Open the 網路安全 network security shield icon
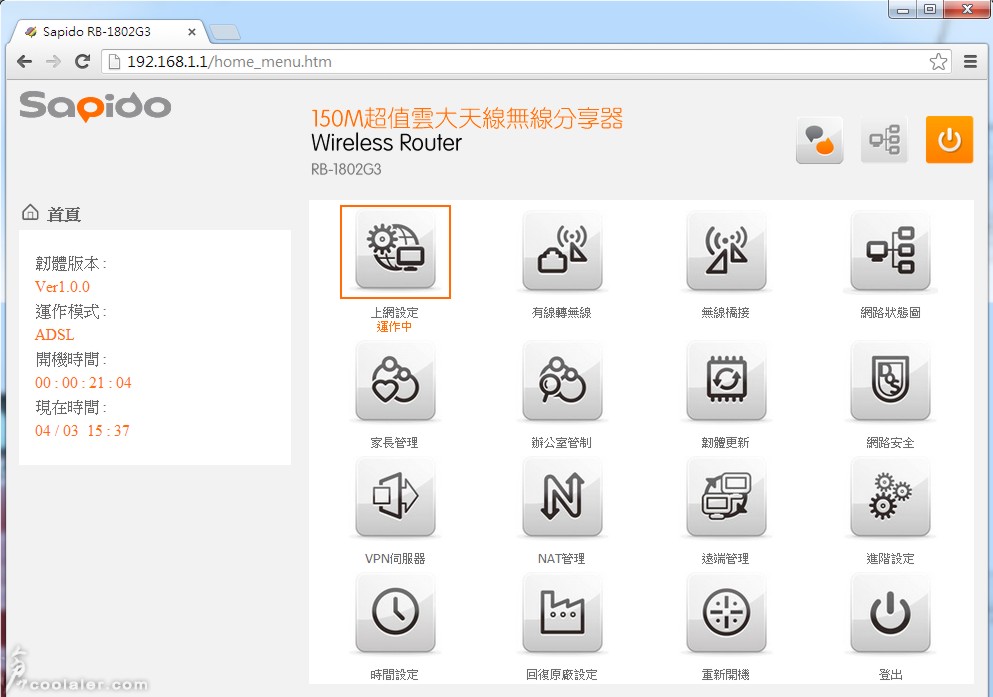The image size is (993, 697). pos(890,381)
